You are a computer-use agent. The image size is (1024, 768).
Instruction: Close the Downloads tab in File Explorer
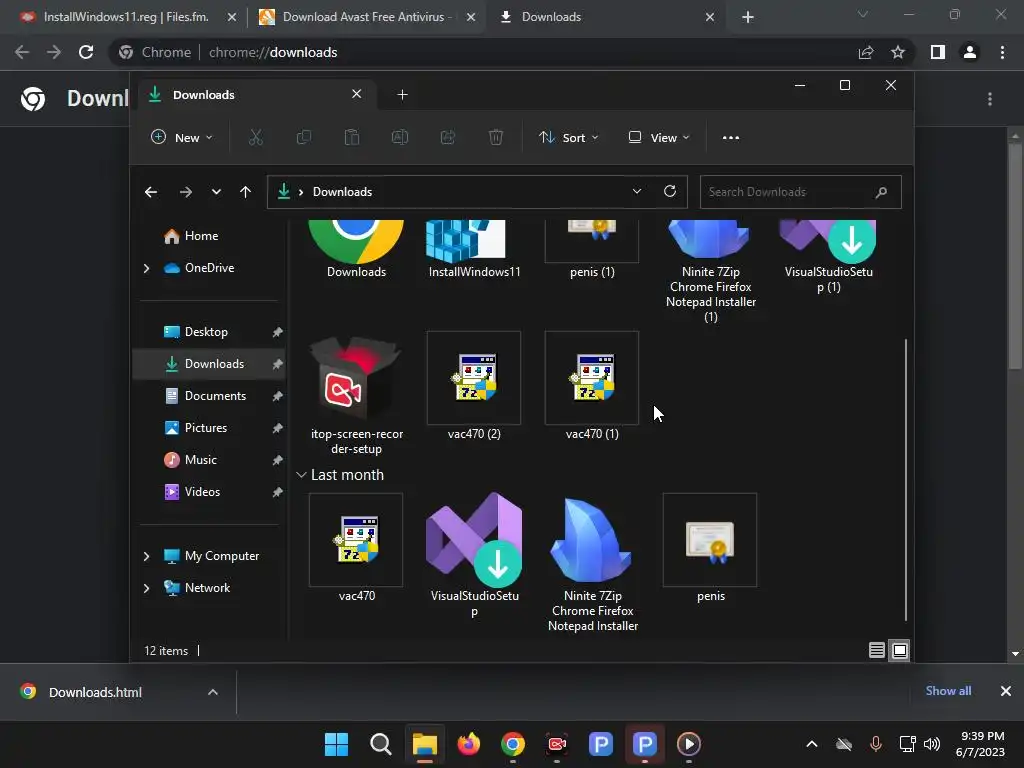click(x=357, y=94)
